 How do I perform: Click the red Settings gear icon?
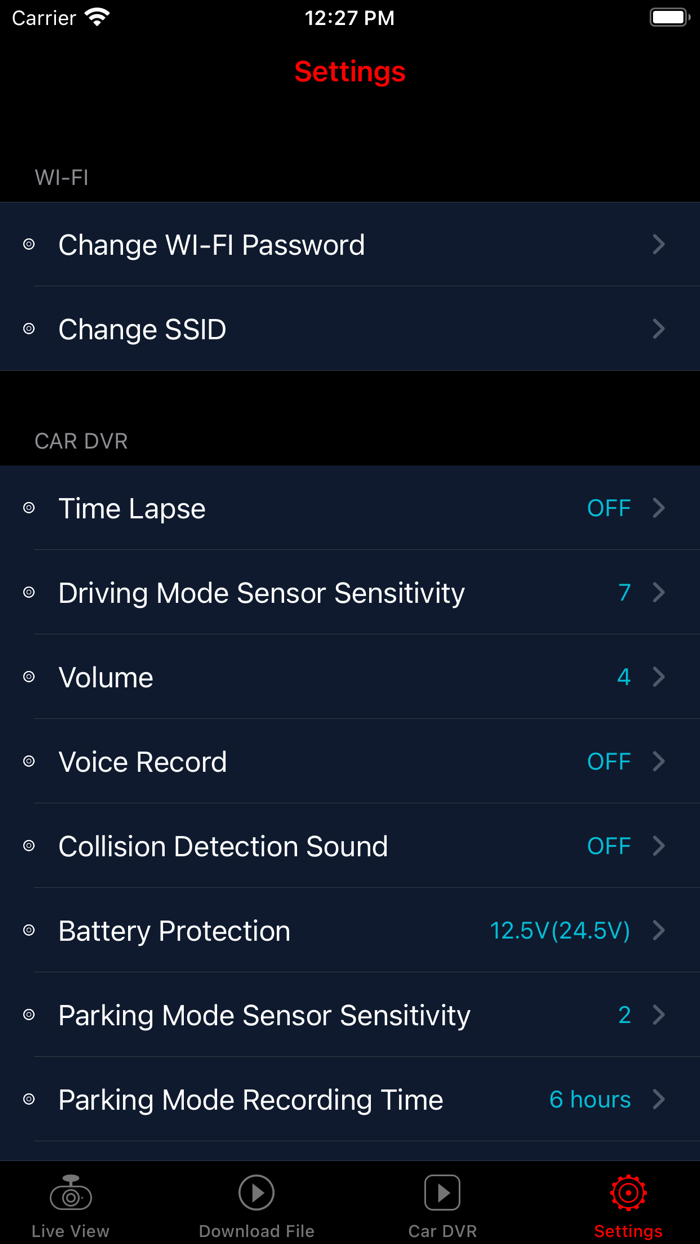[x=628, y=1193]
